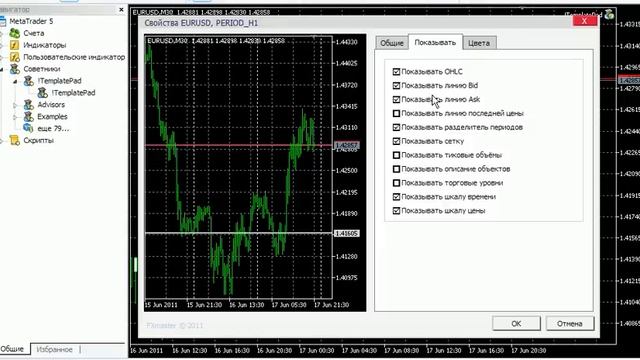Uncheck Показывать сетку checkbox

396,141
